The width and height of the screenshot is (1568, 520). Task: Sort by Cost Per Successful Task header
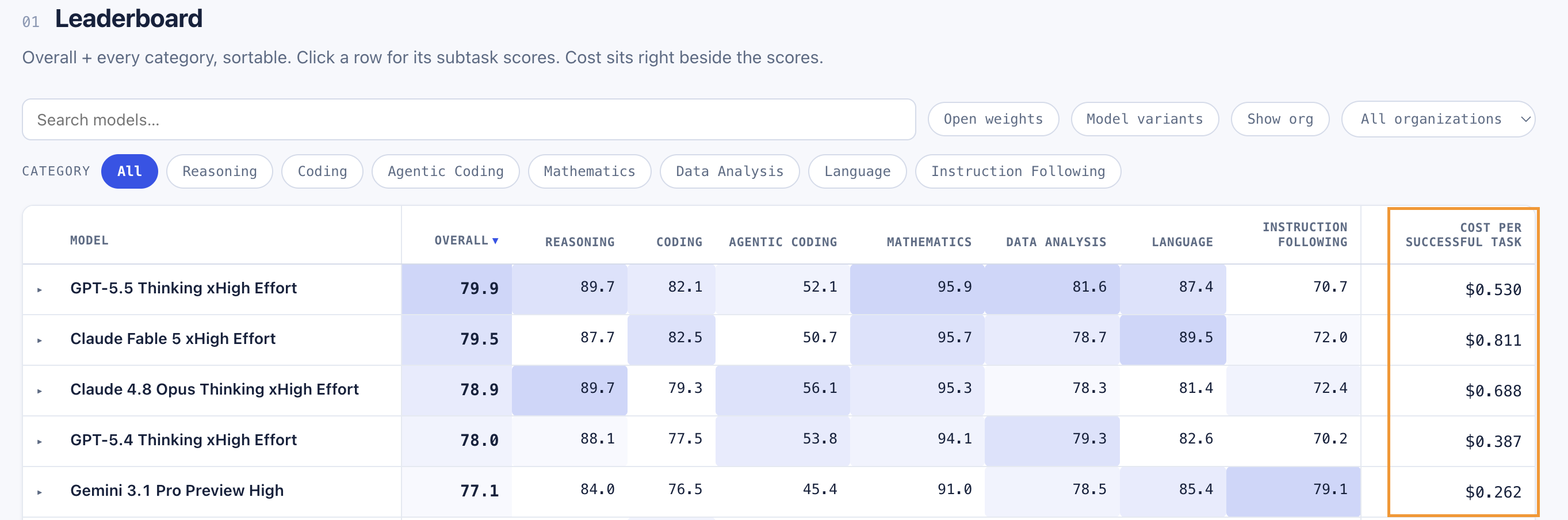coord(1463,235)
